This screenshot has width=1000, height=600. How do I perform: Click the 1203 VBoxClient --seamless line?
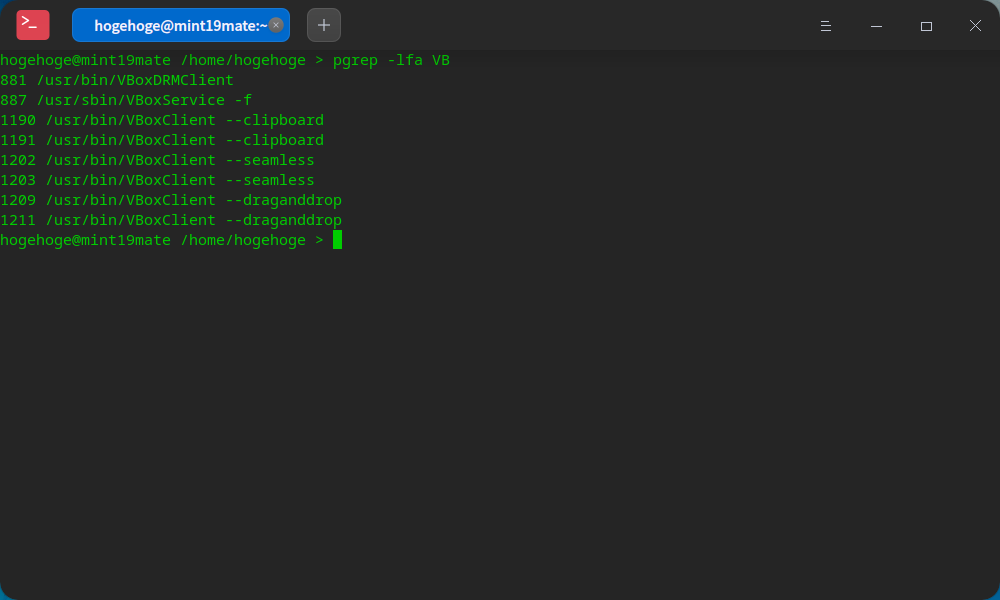coord(158,180)
